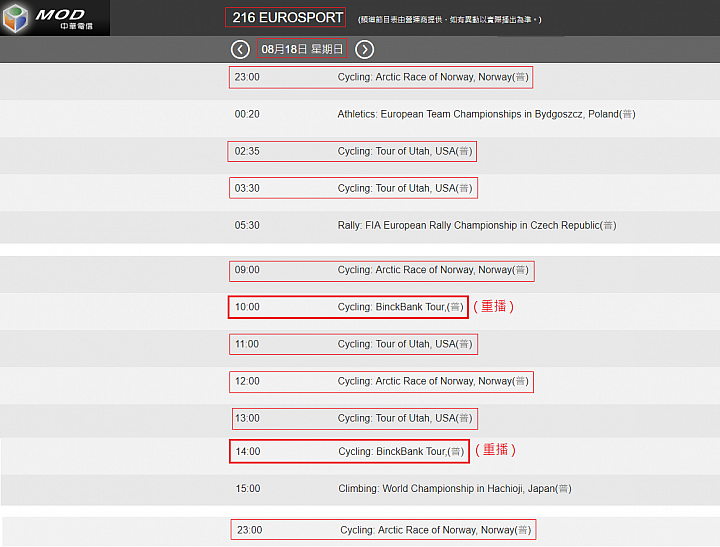Viewport: 720px width, 547px height.
Task: Open the last 23:00 Arctic Race of Norway row
Action: coord(383,530)
